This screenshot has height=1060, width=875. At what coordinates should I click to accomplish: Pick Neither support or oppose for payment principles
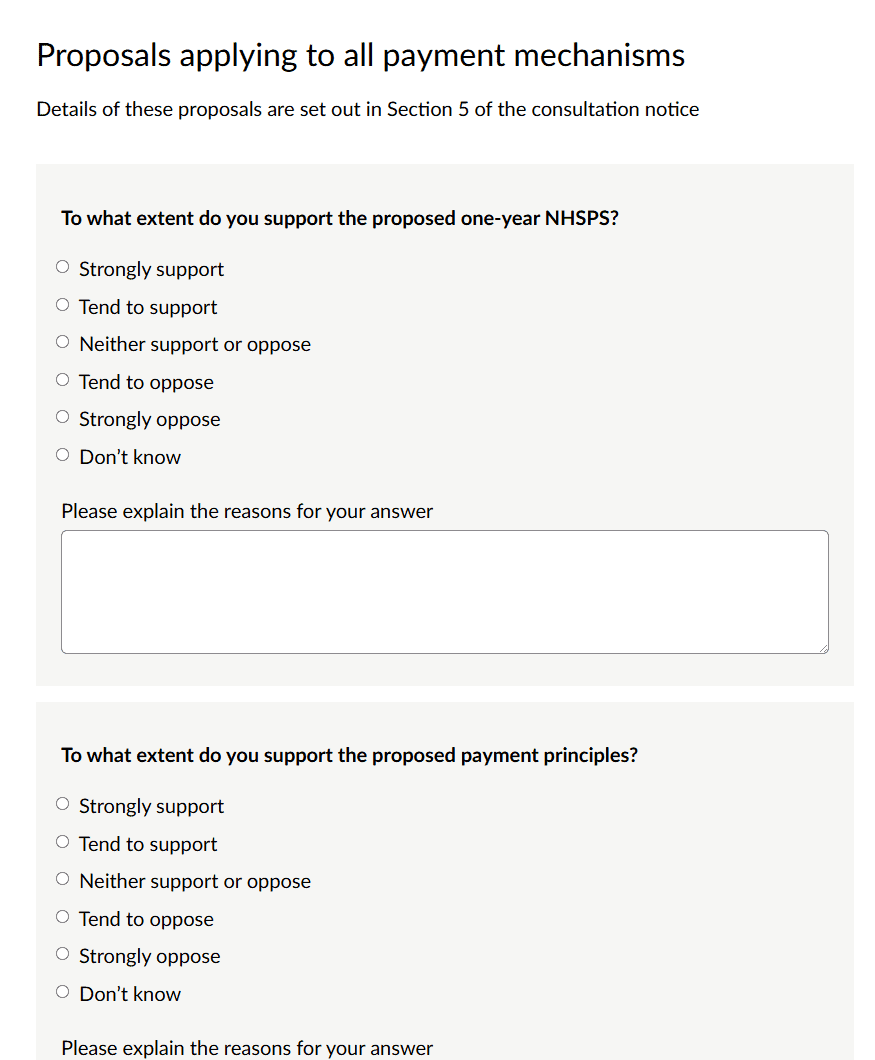click(63, 880)
